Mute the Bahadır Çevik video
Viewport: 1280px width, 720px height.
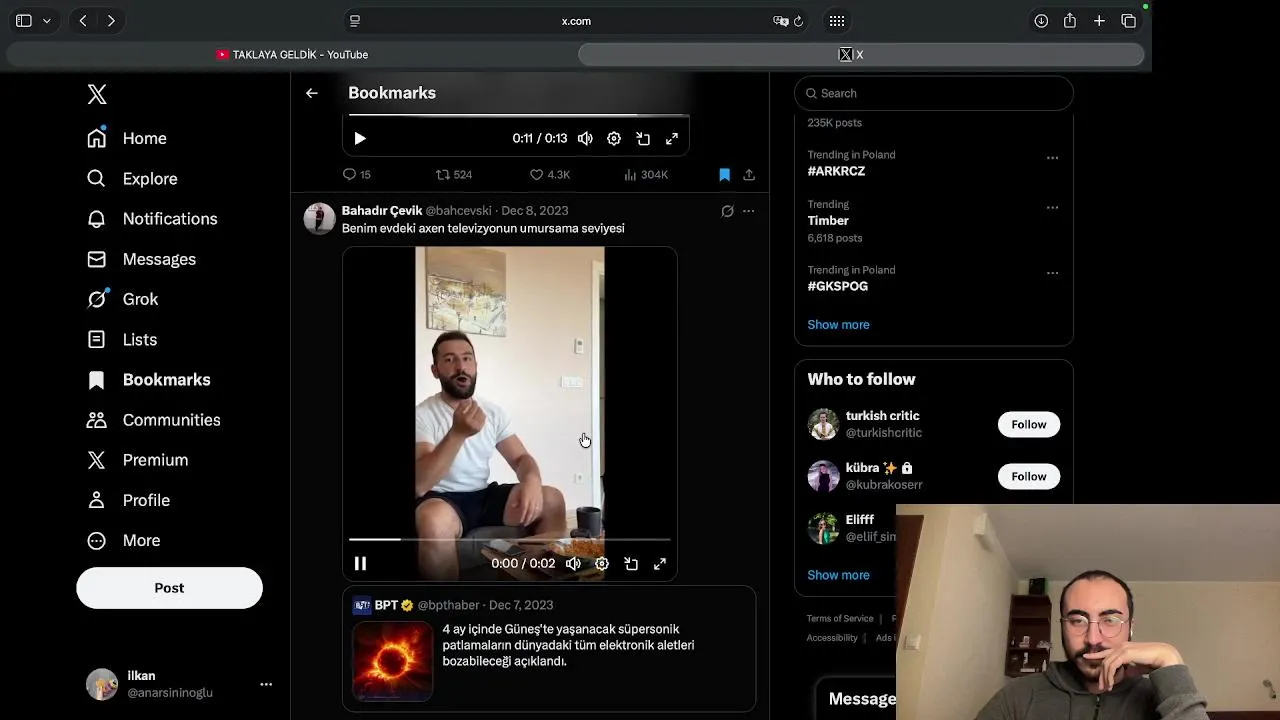[x=573, y=564]
